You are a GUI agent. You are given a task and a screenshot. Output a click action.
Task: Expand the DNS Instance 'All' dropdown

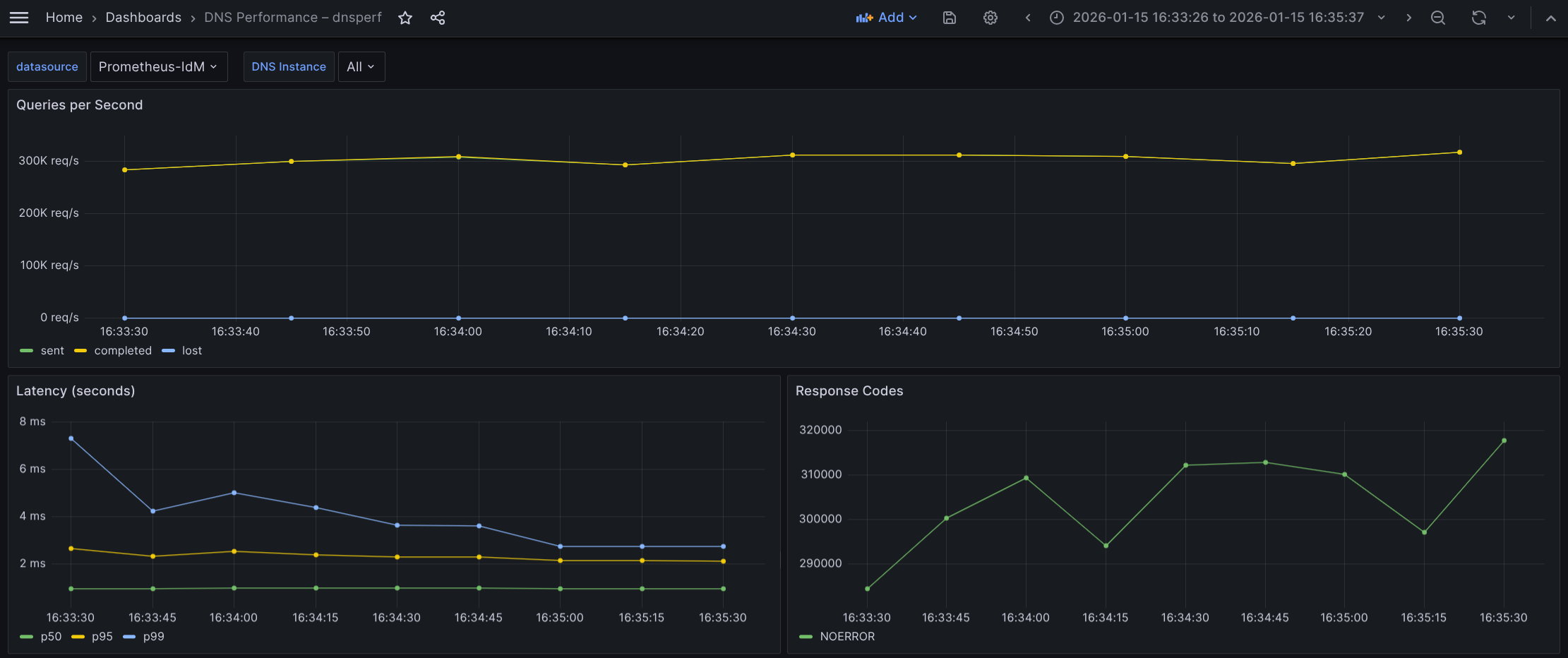click(x=361, y=67)
